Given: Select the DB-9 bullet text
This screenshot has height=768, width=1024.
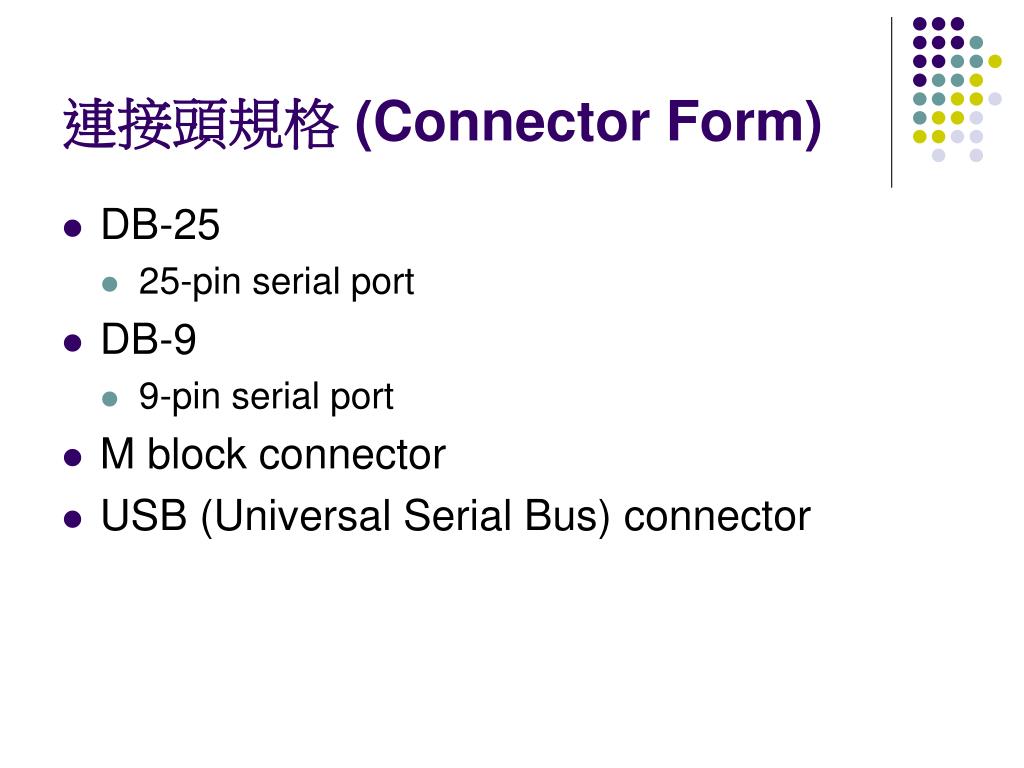Looking at the screenshot, I should (x=148, y=340).
